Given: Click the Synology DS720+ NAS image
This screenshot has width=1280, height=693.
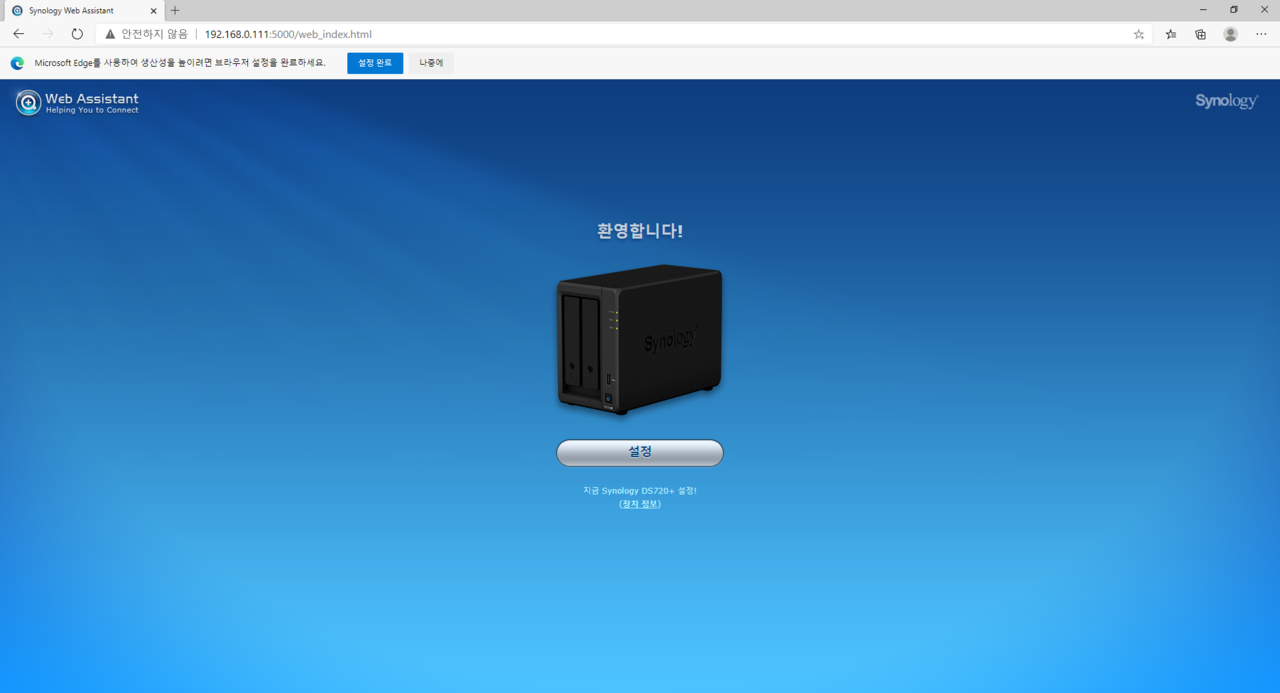Looking at the screenshot, I should pos(640,338).
